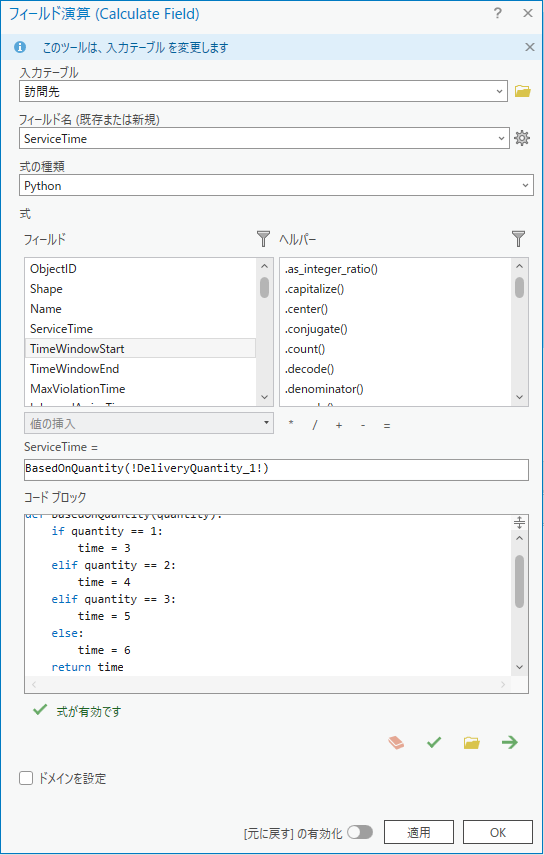Open help with question mark icon
The width and height of the screenshot is (544, 855).
click(497, 14)
